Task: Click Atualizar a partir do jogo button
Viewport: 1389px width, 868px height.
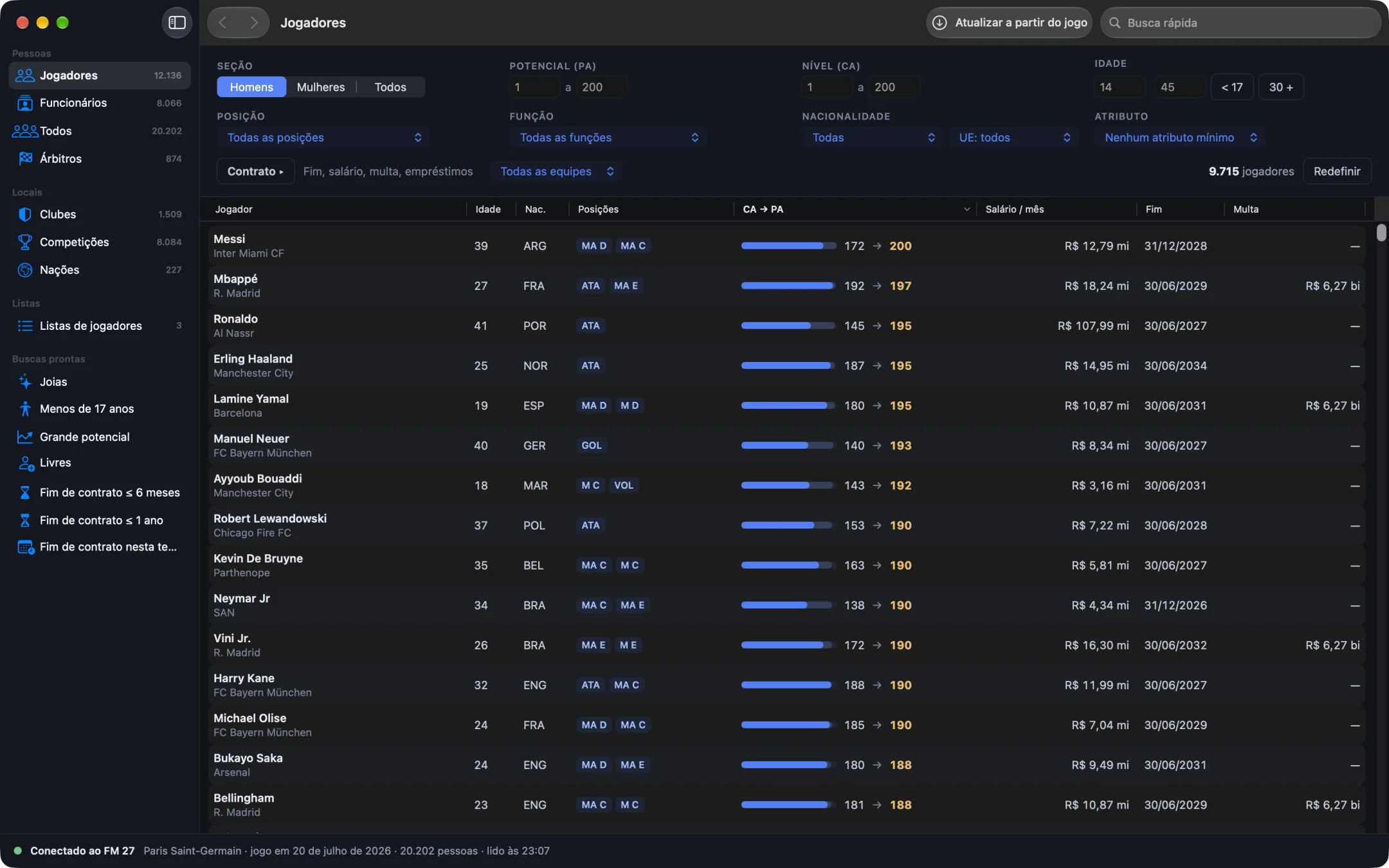Action: (x=1009, y=23)
